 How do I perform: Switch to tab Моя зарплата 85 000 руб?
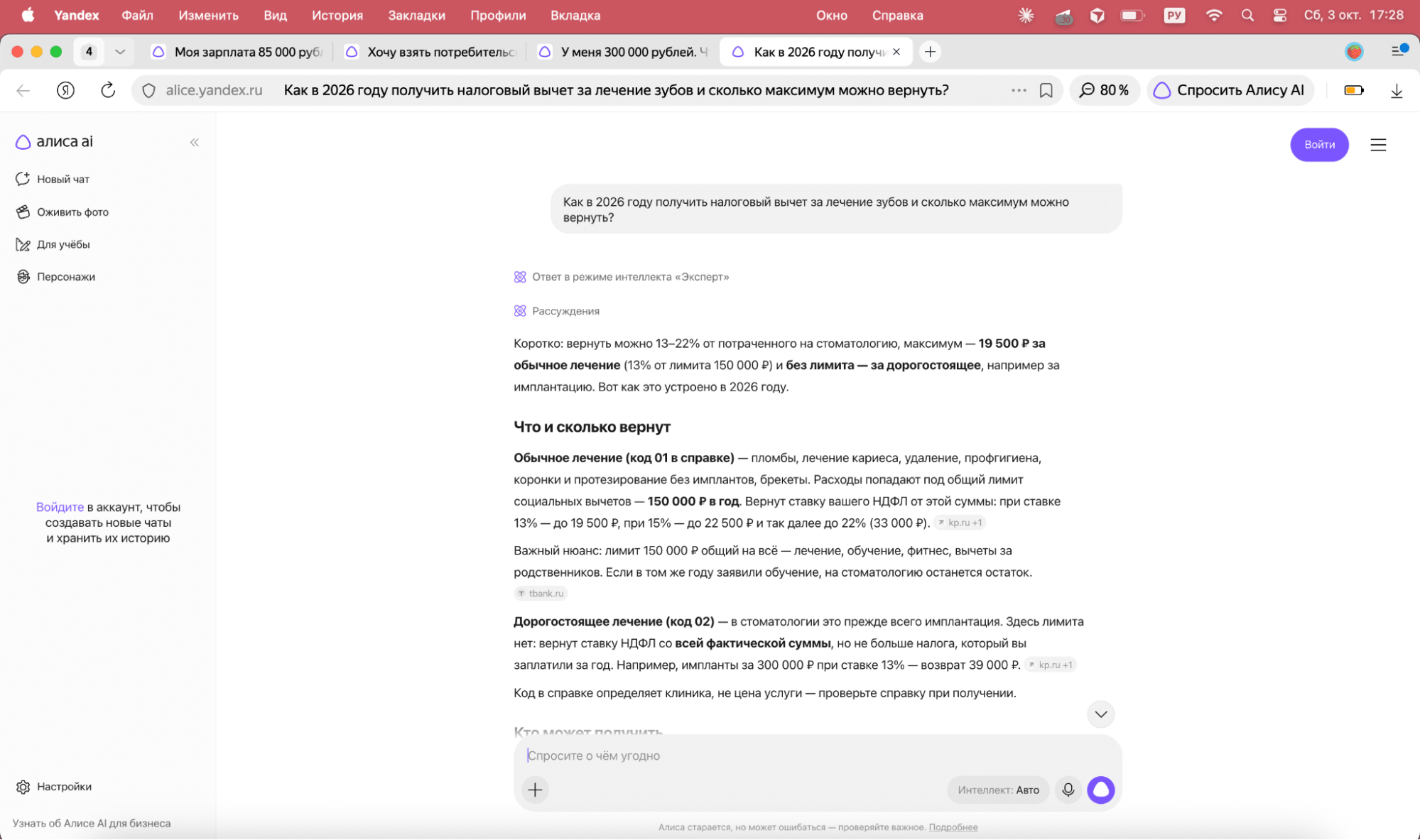238,52
